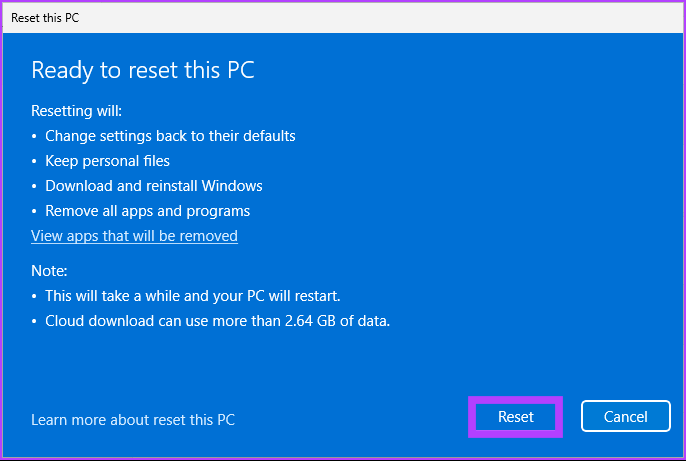Click bullet before This will take a while
This screenshot has height=461, width=686.
[x=35, y=296]
